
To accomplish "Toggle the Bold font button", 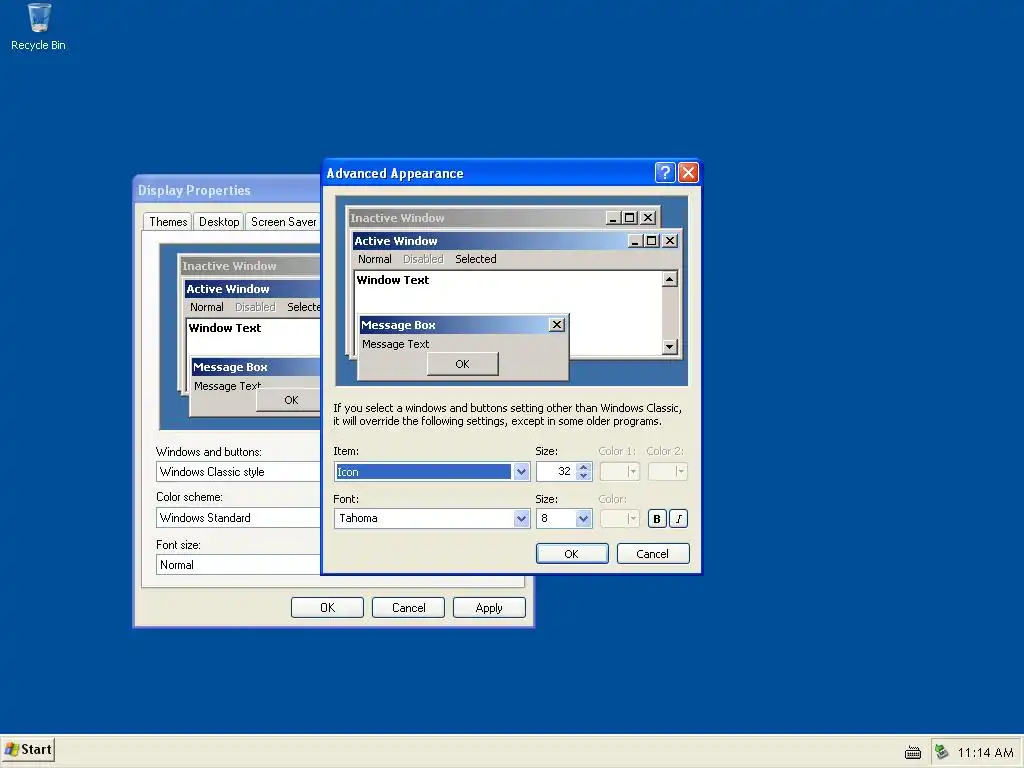I will pos(657,519).
